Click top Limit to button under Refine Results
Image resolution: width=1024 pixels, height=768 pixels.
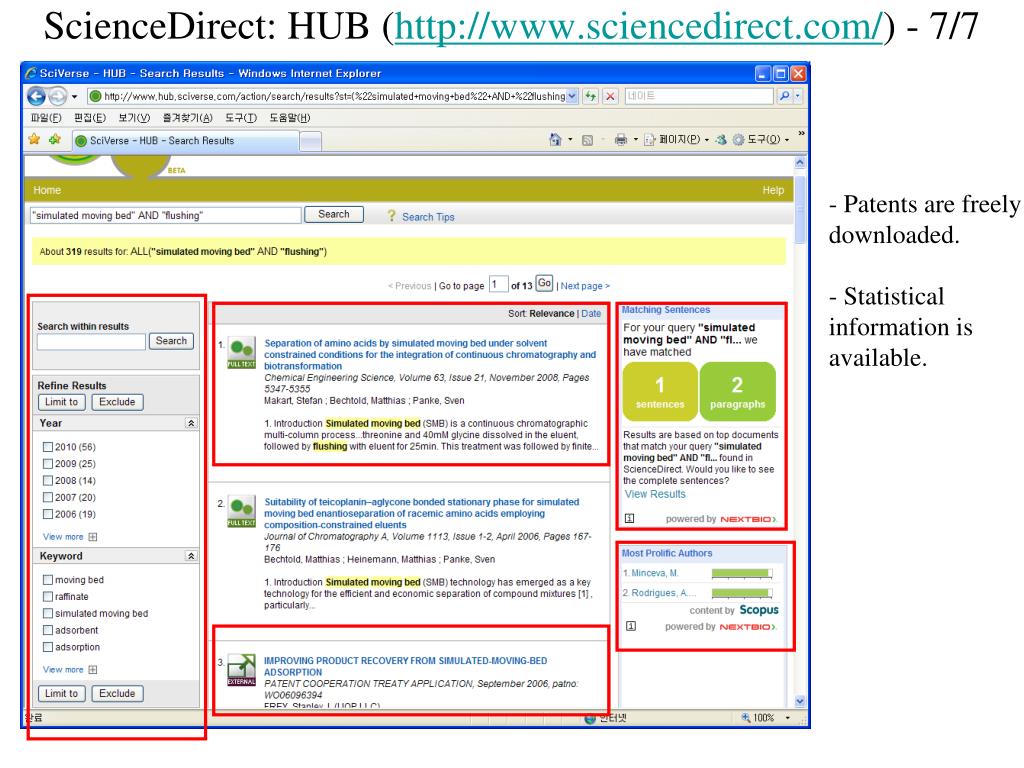[x=61, y=402]
